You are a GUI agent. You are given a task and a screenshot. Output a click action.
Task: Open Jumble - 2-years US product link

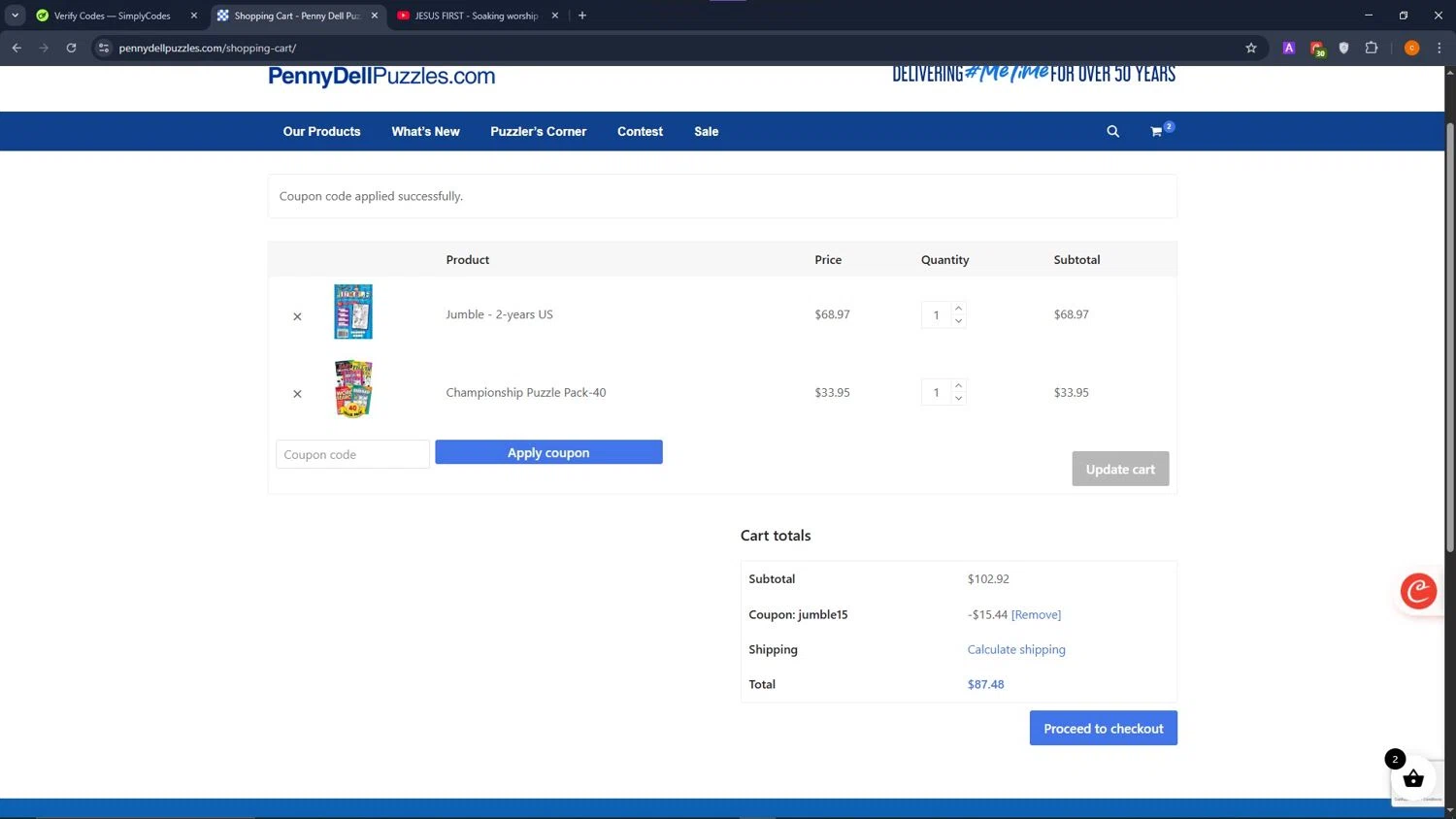coord(499,314)
